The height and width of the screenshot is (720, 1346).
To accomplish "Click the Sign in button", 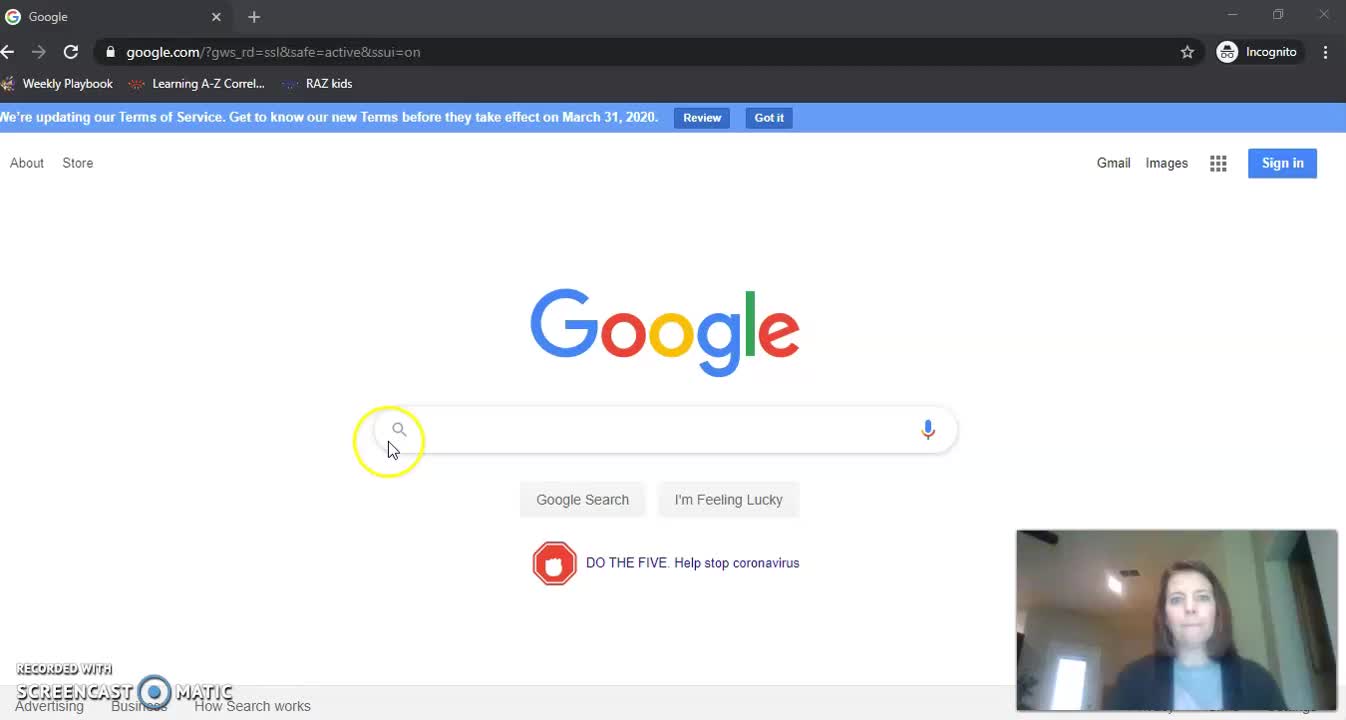I will [1282, 163].
